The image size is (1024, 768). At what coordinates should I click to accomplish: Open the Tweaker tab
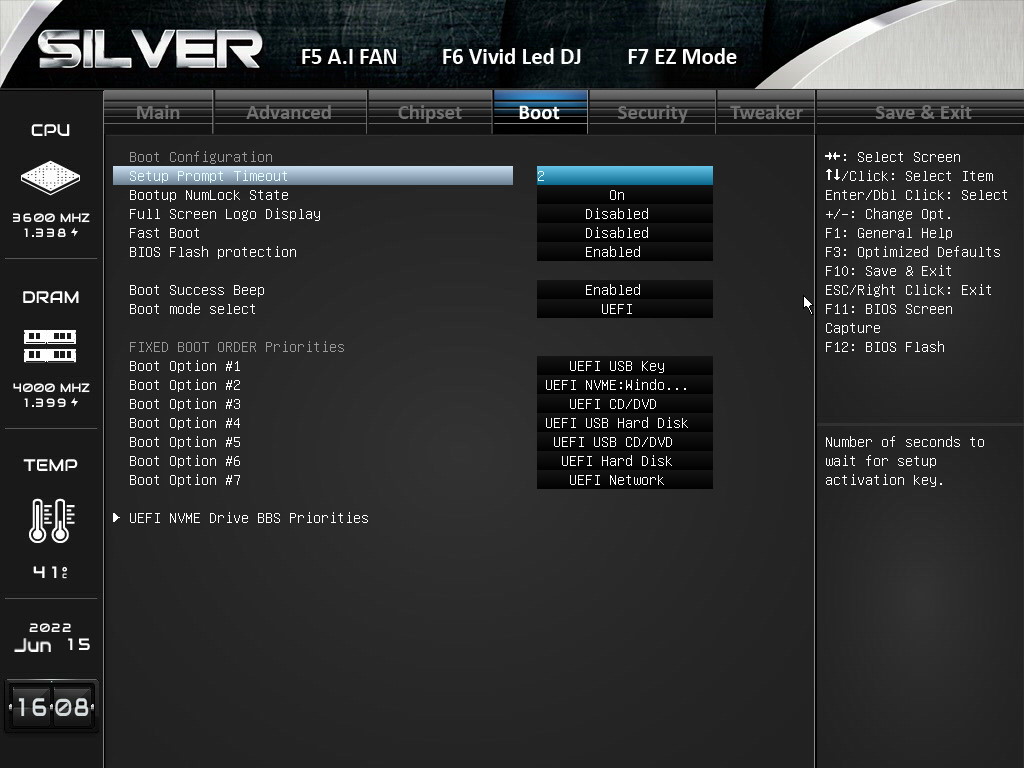pyautogui.click(x=766, y=112)
